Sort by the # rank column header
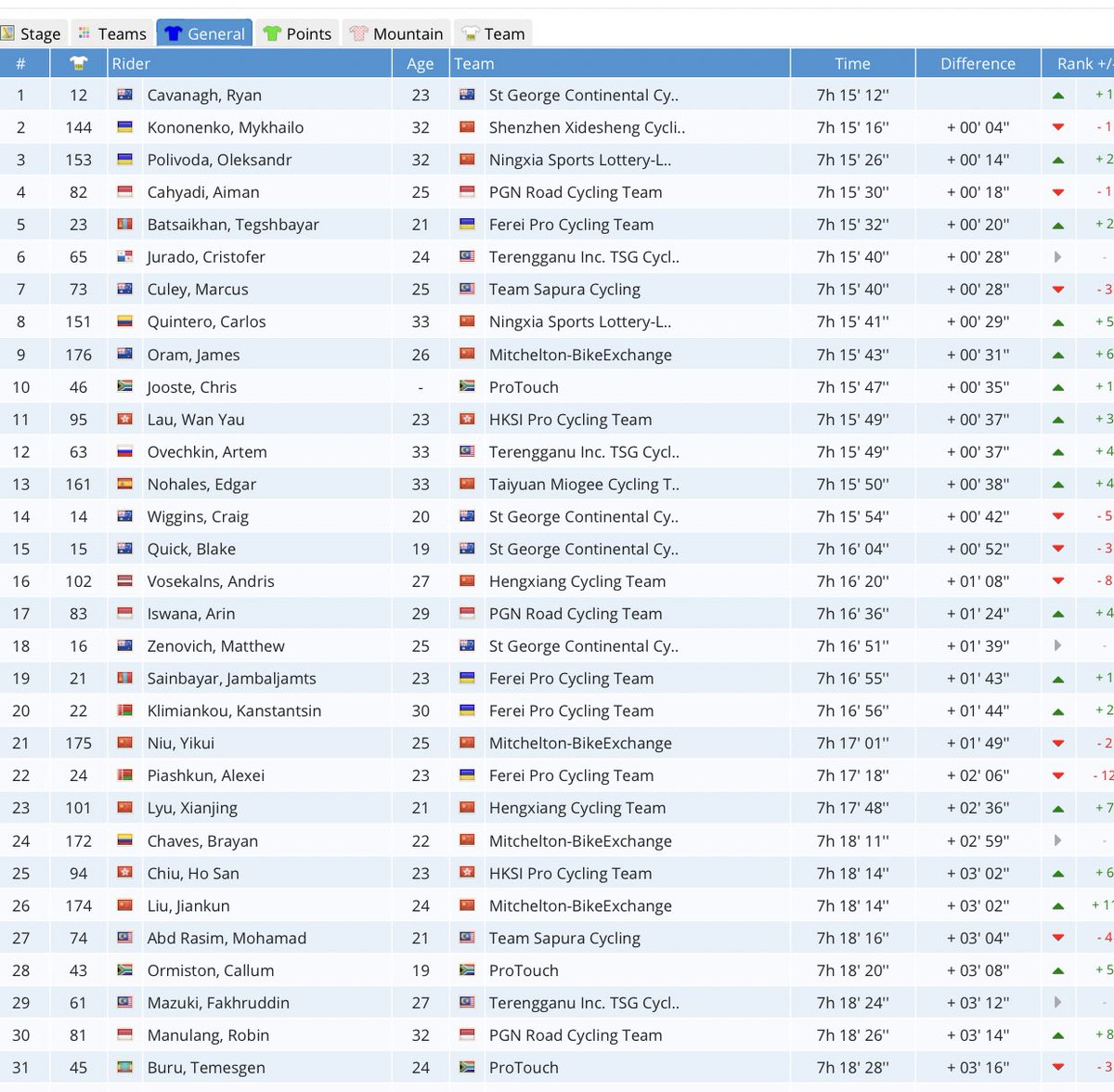Viewport: 1114px width, 1092px height. [20, 63]
